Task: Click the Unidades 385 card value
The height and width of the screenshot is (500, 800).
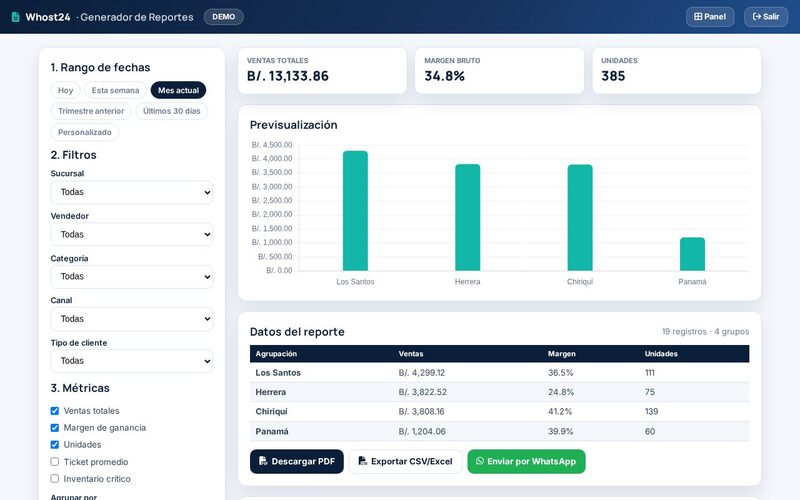Action: point(613,76)
